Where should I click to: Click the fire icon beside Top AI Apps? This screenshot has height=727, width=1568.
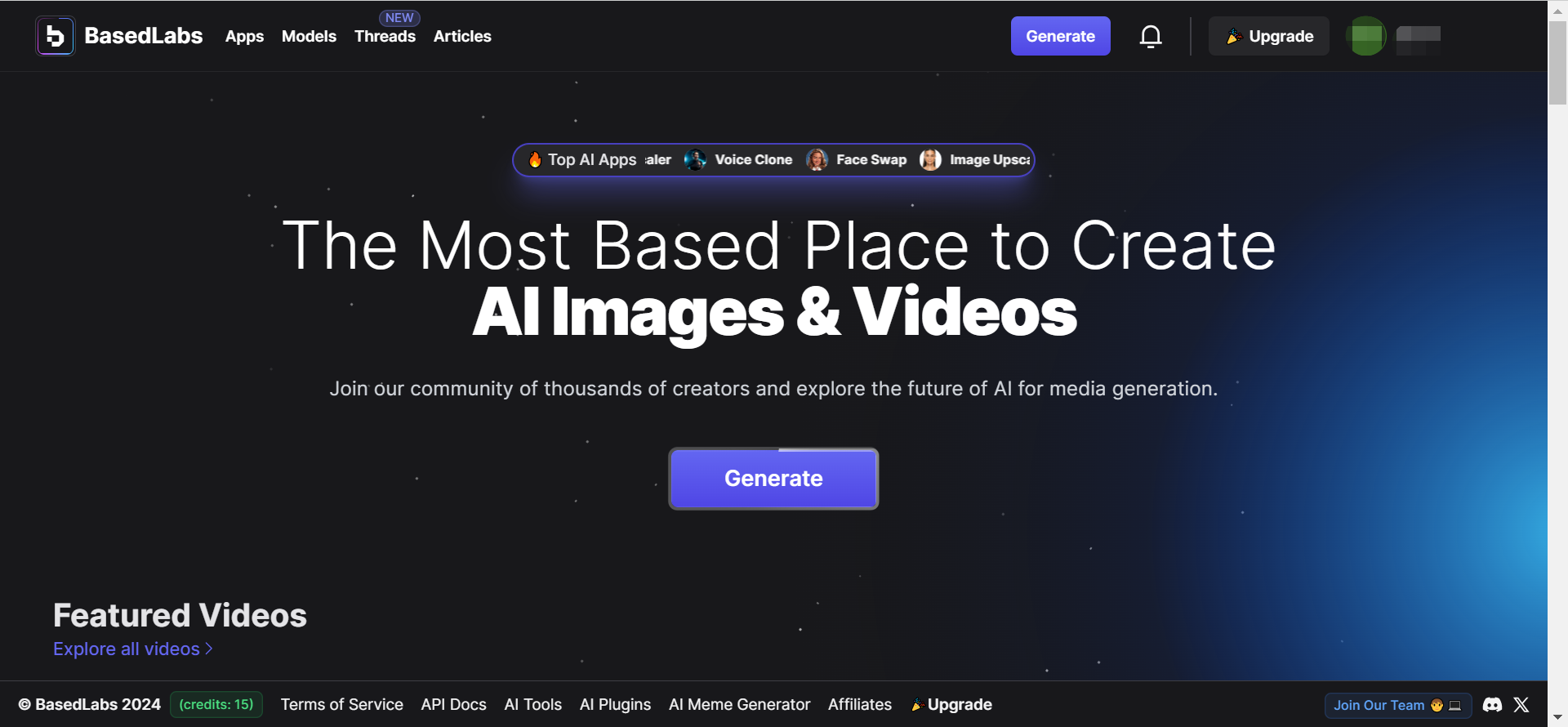[x=535, y=160]
